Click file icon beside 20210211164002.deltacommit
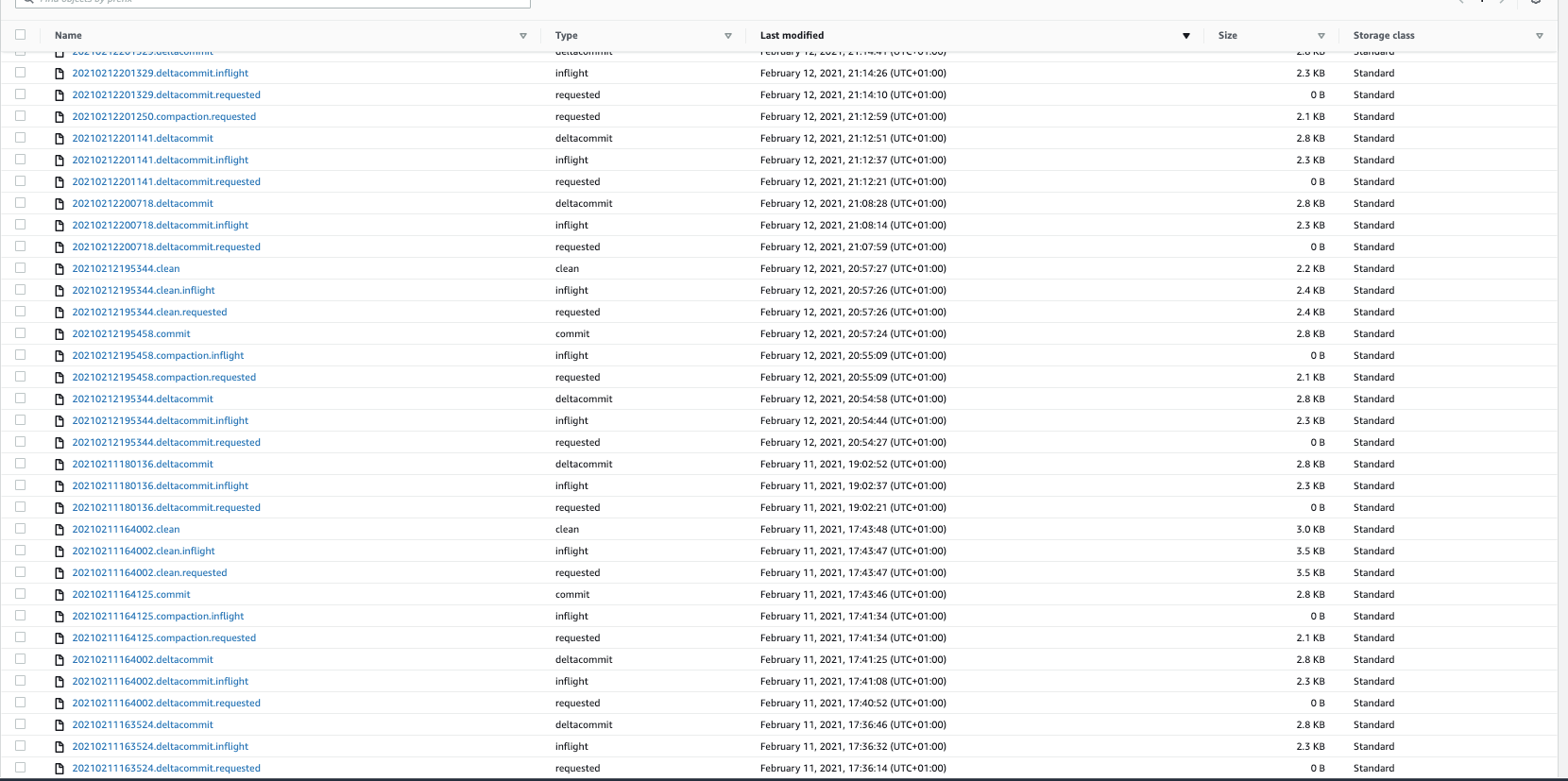This screenshot has height=781, width=1568. tap(60, 660)
